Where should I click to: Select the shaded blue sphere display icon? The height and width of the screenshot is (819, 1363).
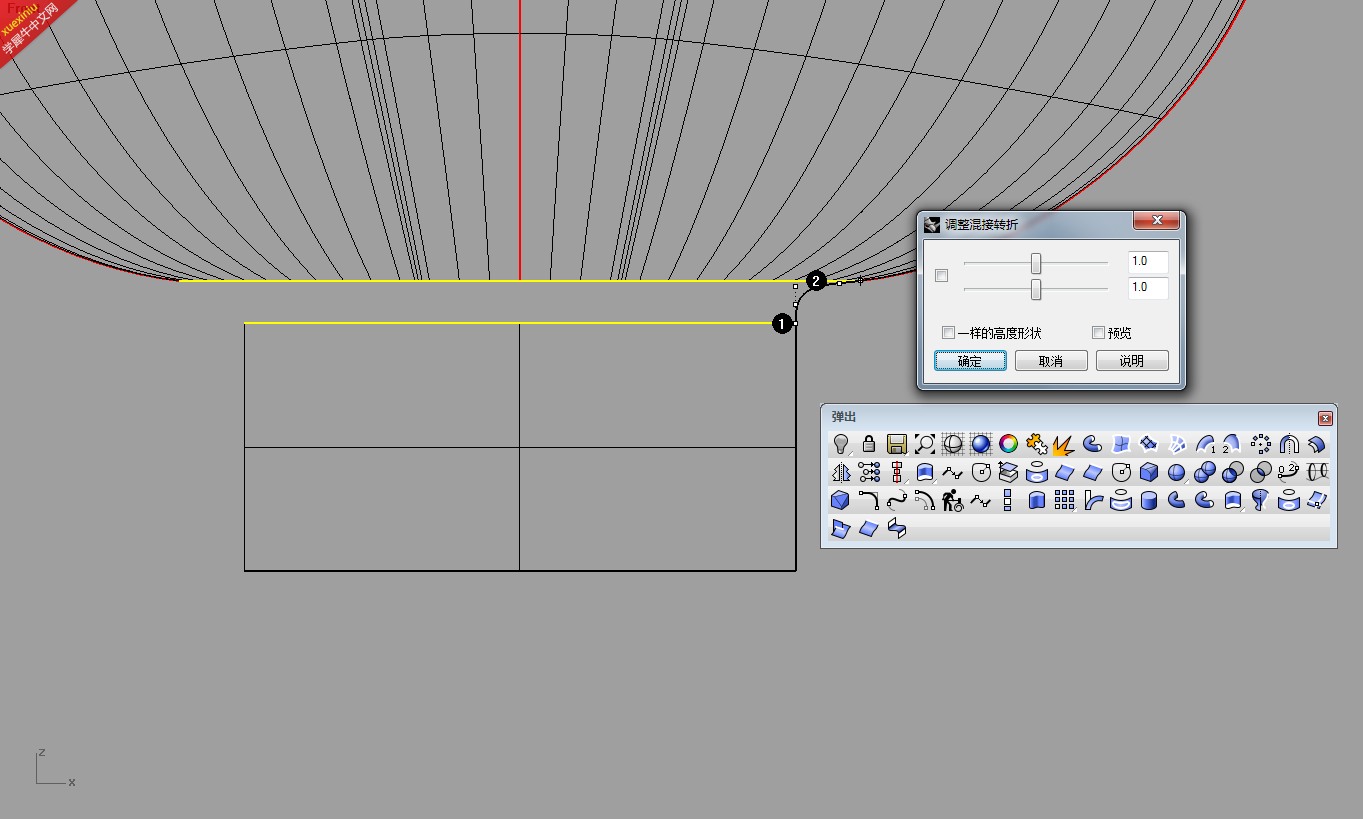tap(981, 443)
